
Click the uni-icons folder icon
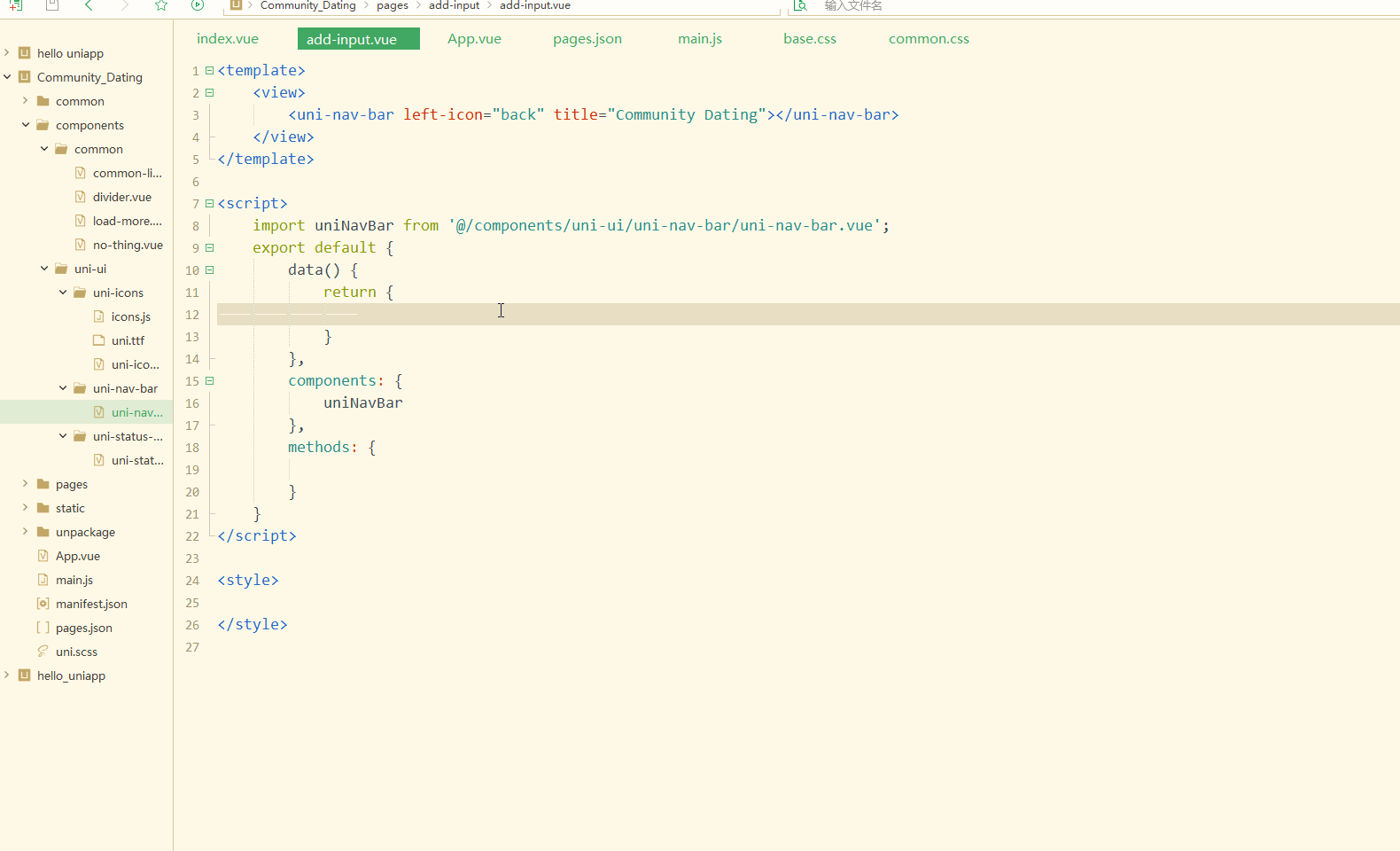[x=80, y=292]
